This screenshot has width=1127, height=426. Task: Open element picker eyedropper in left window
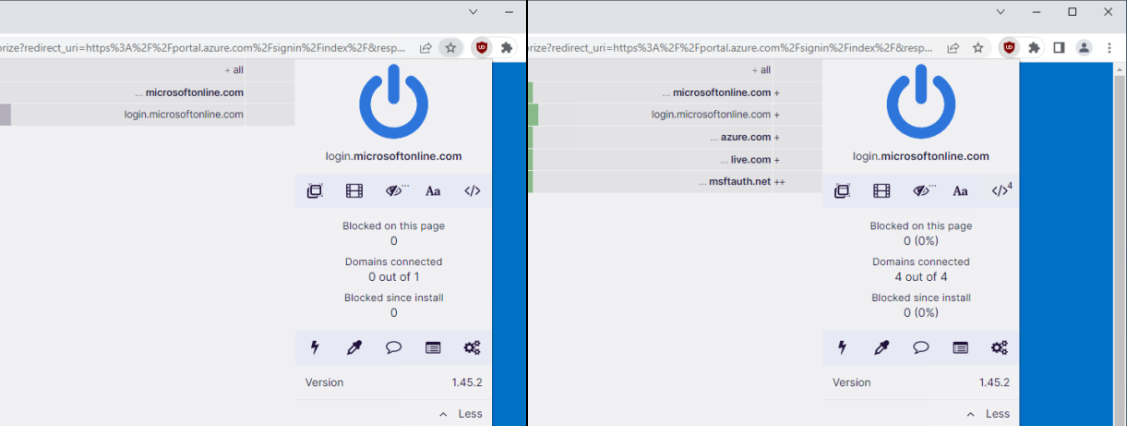pos(354,348)
